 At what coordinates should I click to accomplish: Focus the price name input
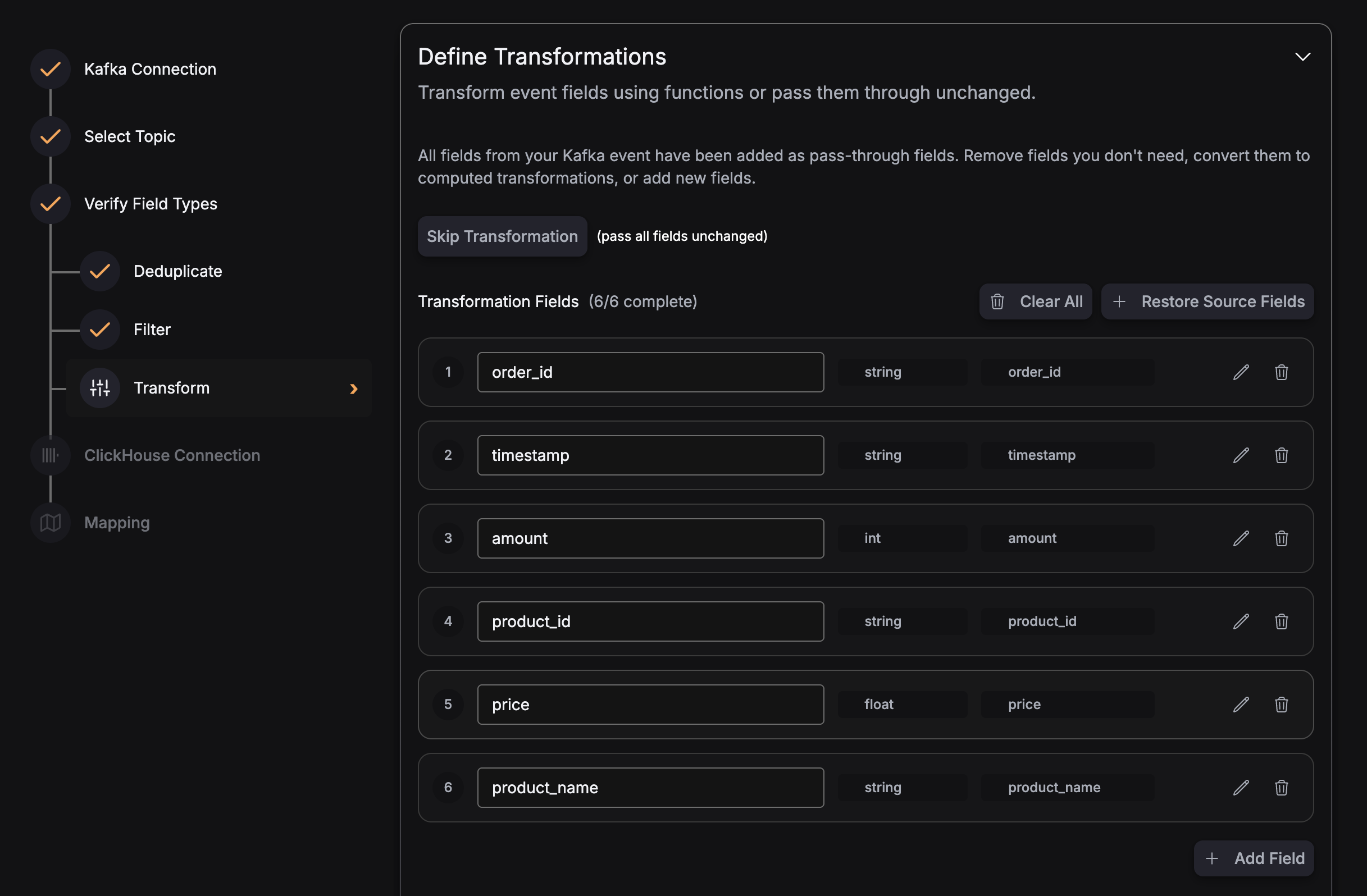tap(651, 705)
